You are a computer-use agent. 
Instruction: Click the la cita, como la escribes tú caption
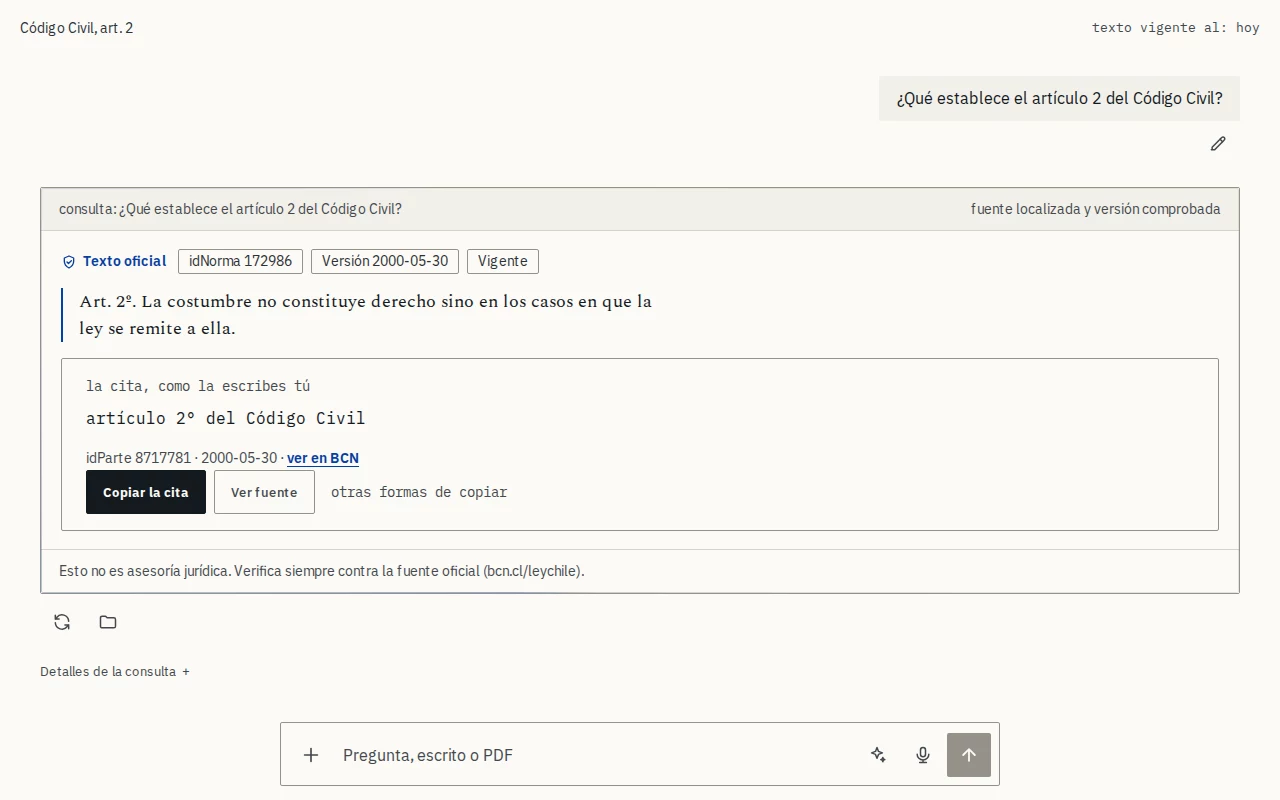198,386
